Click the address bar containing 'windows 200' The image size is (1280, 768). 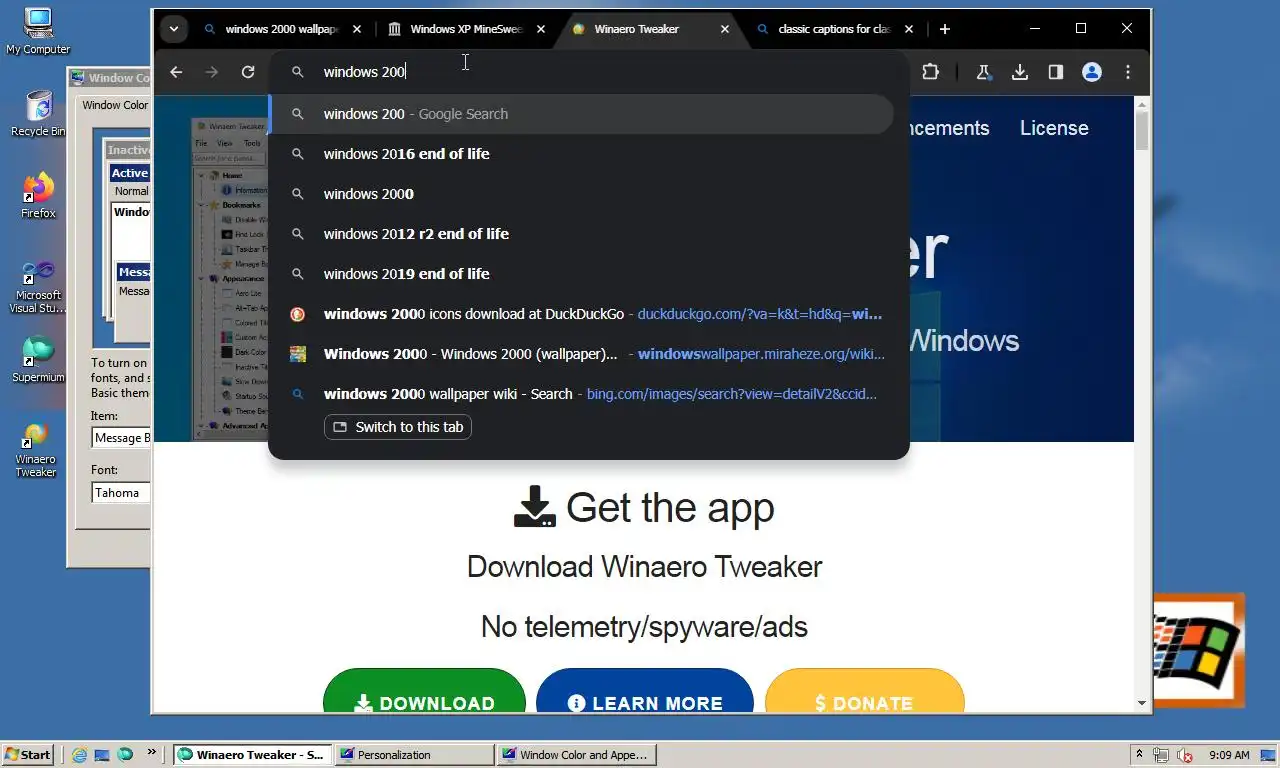coord(590,72)
